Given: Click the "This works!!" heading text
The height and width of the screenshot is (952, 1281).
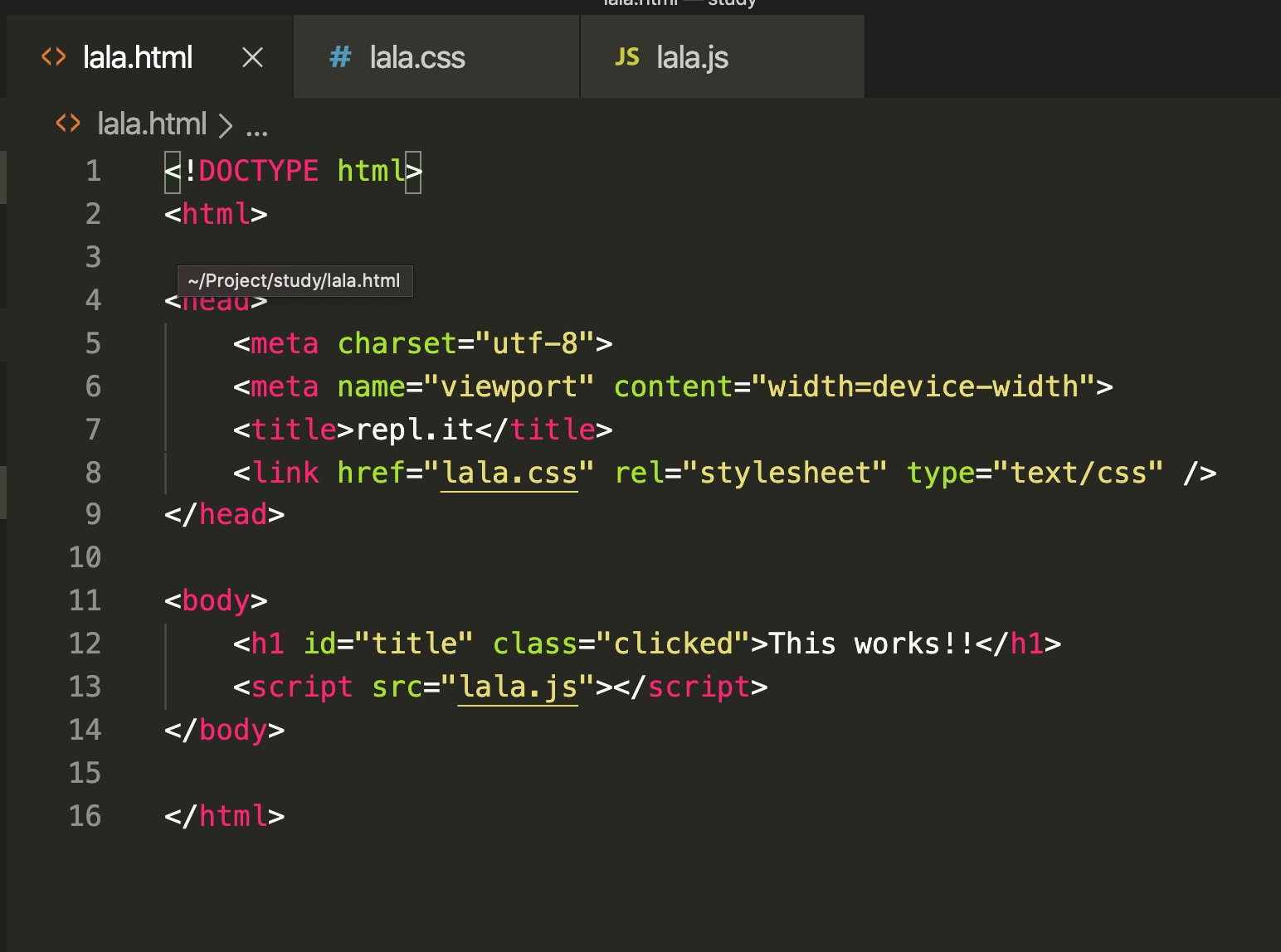Looking at the screenshot, I should [871, 644].
